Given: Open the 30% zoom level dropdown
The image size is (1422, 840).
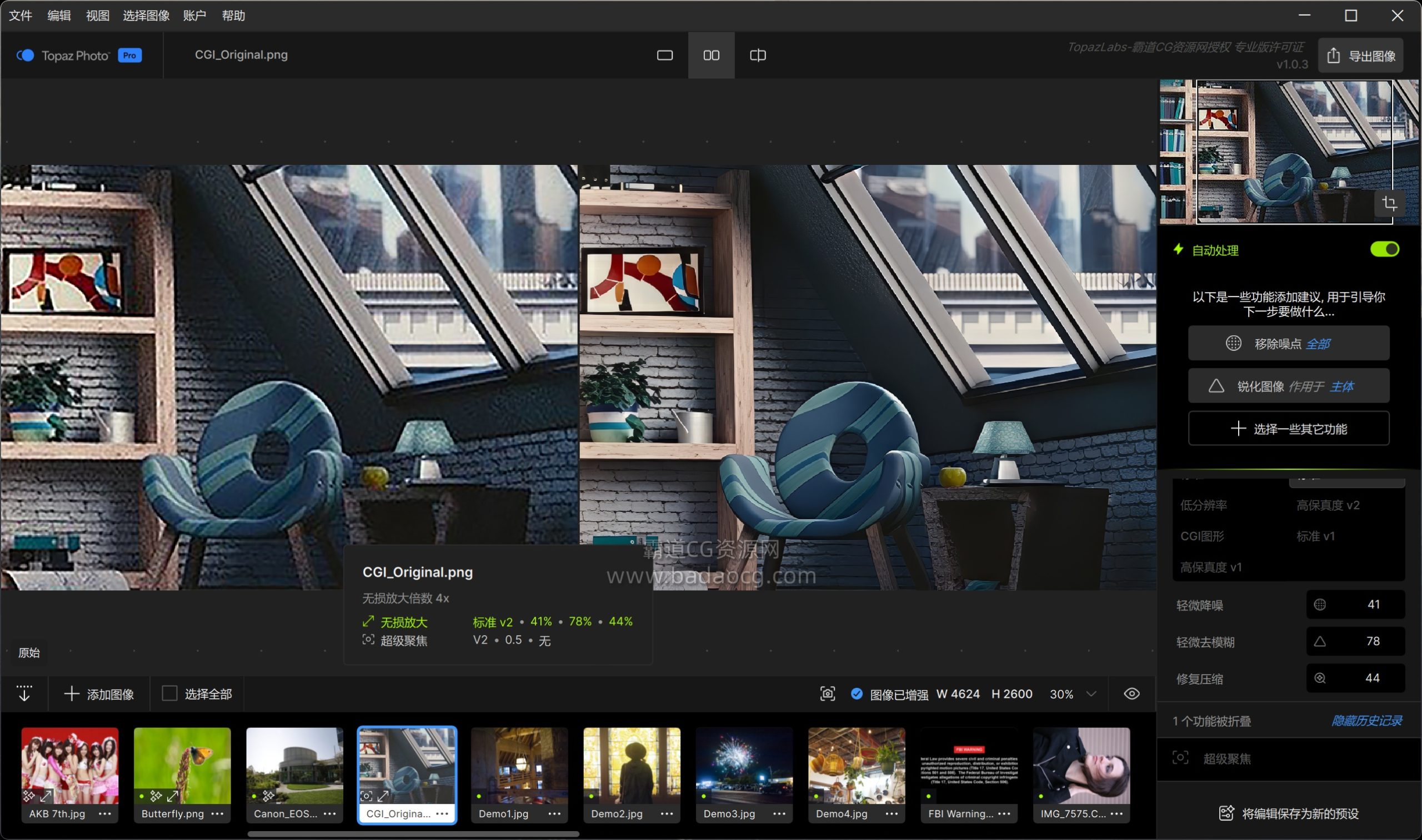Looking at the screenshot, I should click(x=1091, y=694).
